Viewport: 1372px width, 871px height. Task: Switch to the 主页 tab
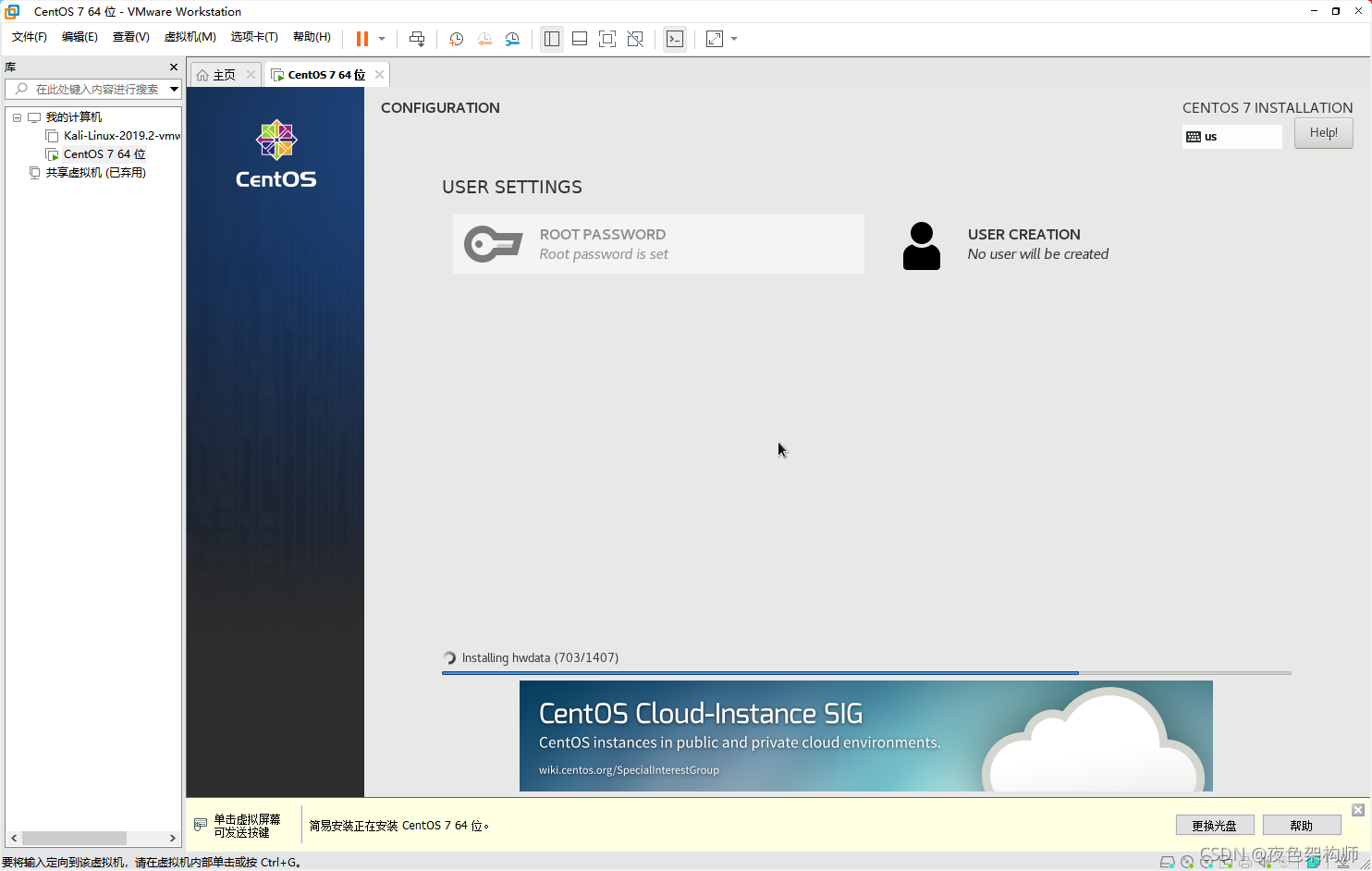(x=225, y=75)
